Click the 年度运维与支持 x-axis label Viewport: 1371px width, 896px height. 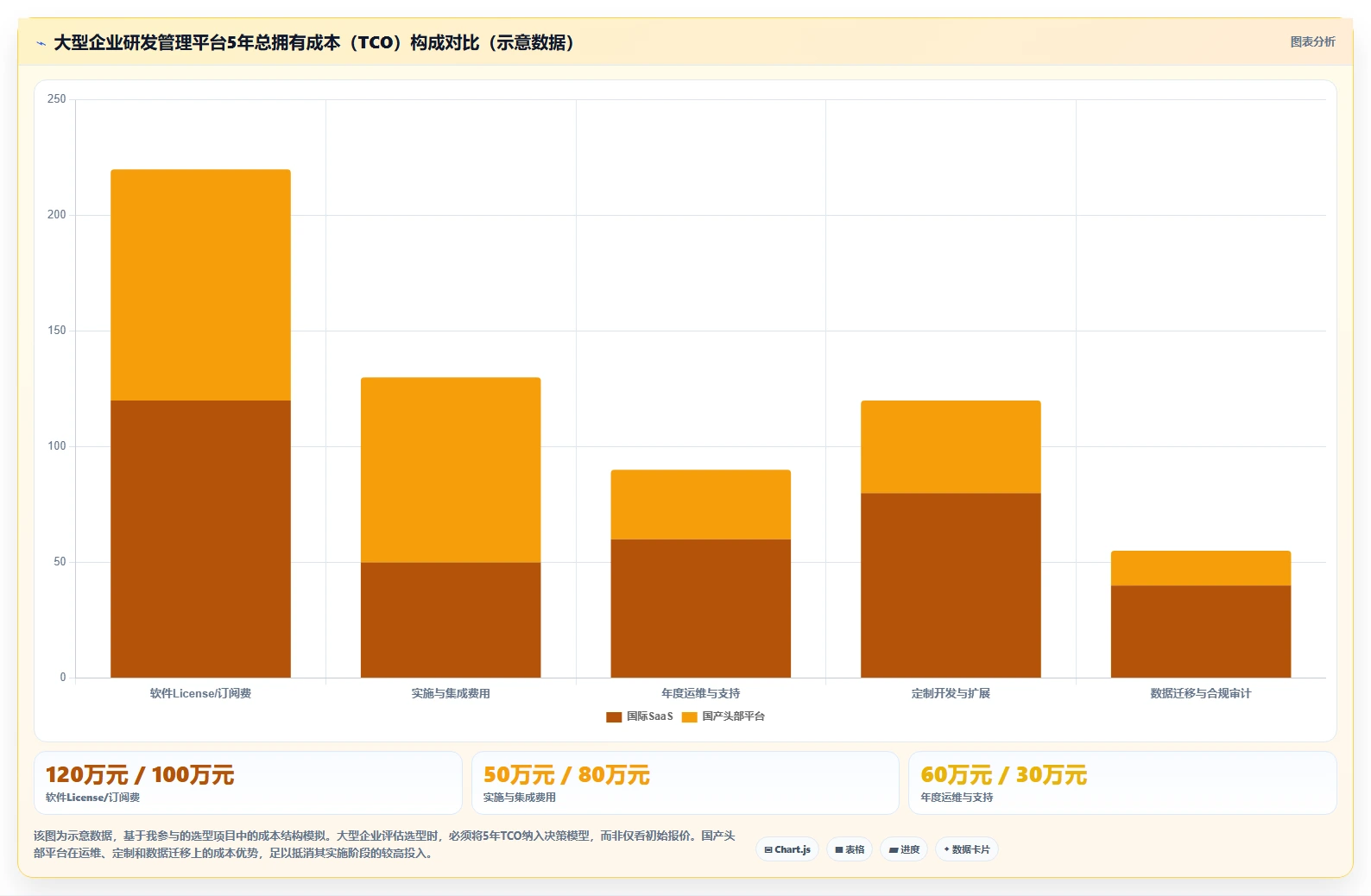701,693
